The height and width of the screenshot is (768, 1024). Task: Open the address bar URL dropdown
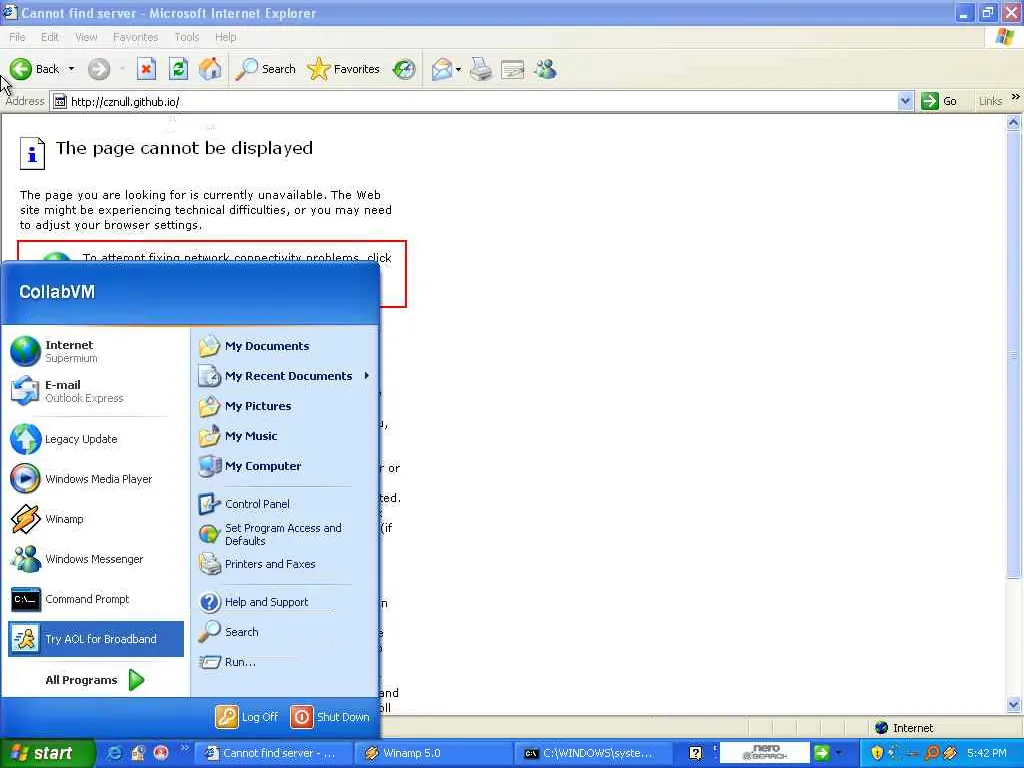(905, 101)
